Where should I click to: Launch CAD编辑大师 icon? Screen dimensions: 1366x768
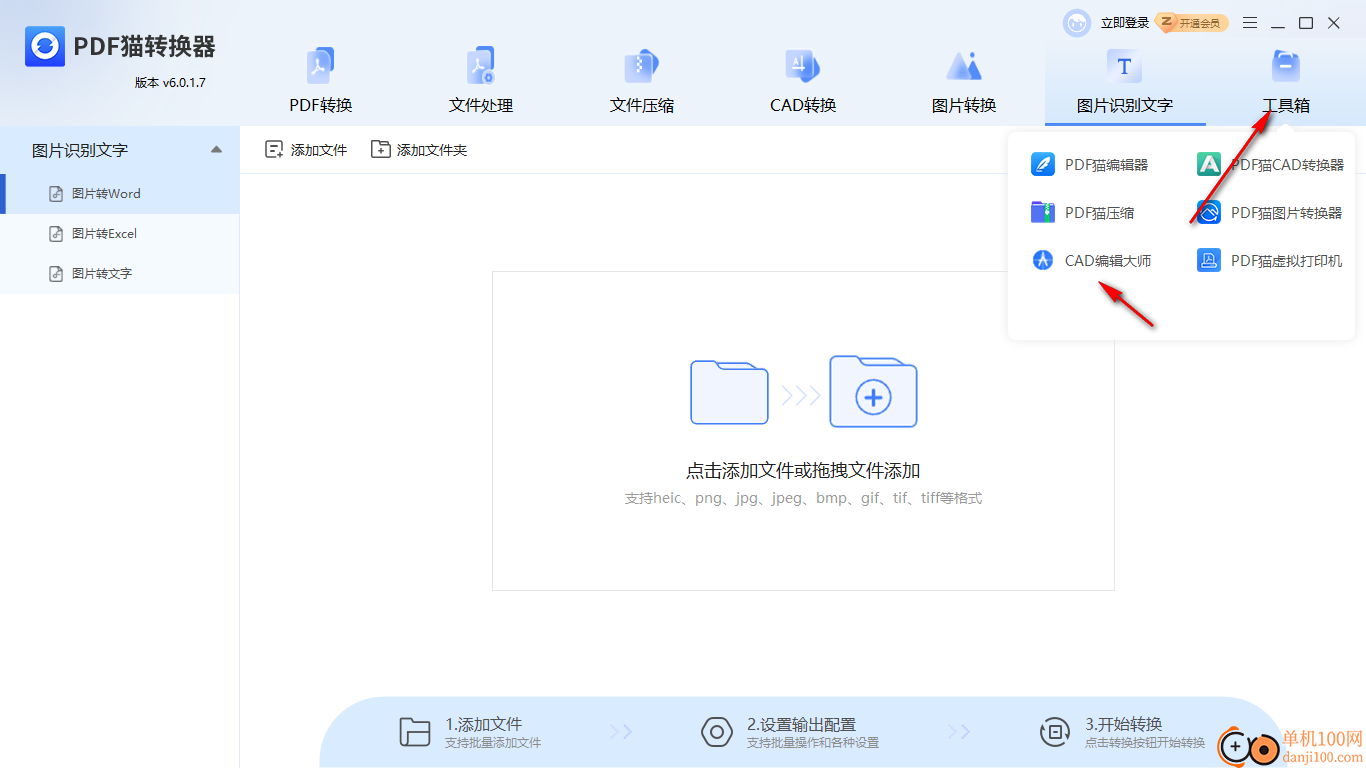point(1043,261)
